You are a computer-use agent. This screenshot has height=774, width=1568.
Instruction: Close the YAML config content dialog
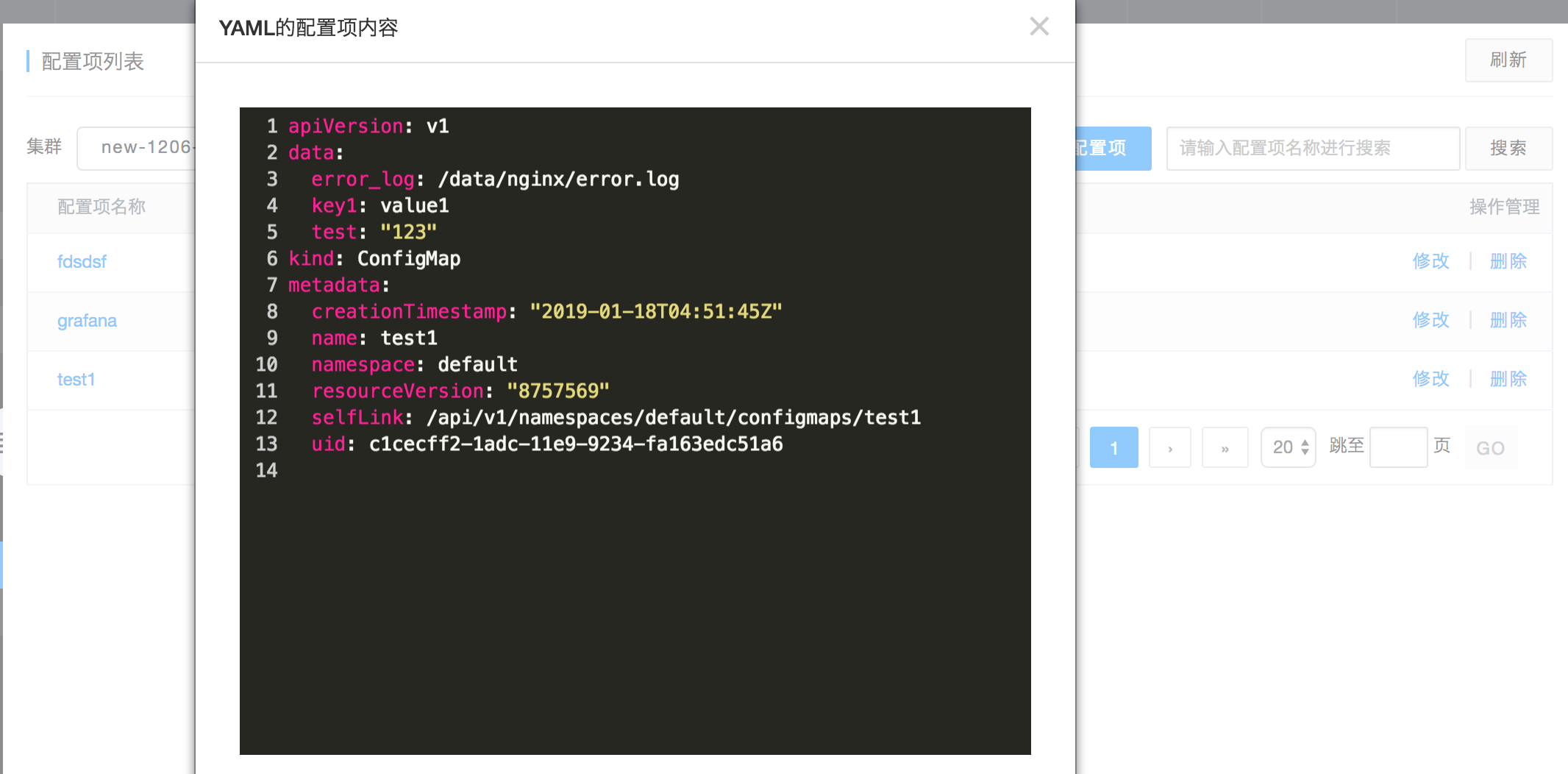click(1038, 27)
